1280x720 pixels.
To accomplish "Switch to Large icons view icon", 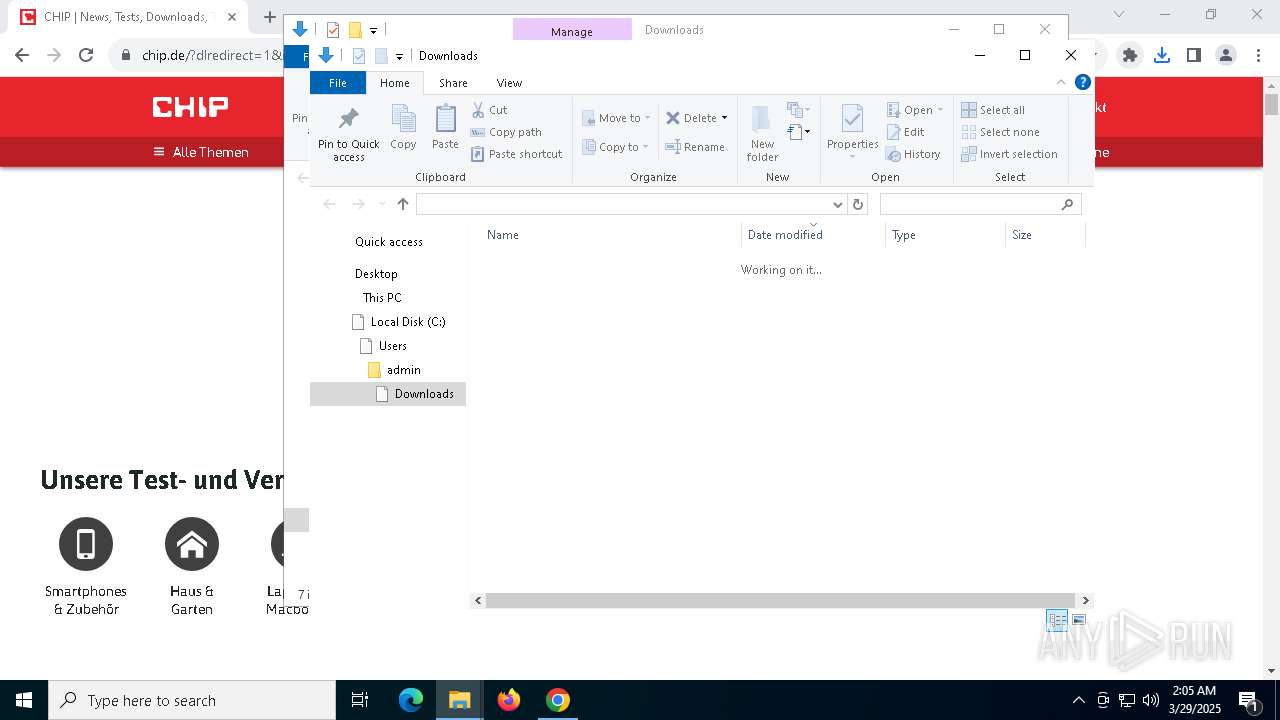I will coord(1079,620).
